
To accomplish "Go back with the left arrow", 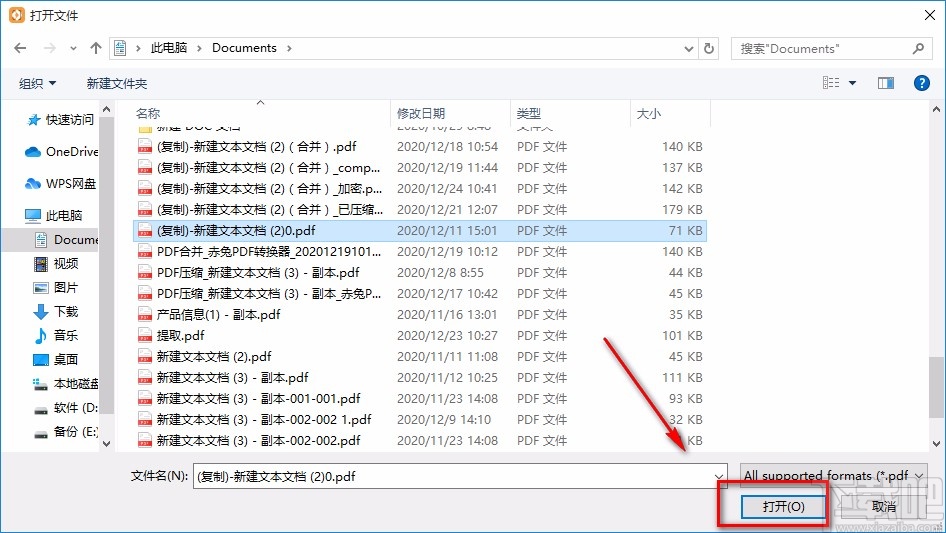I will (x=20, y=48).
